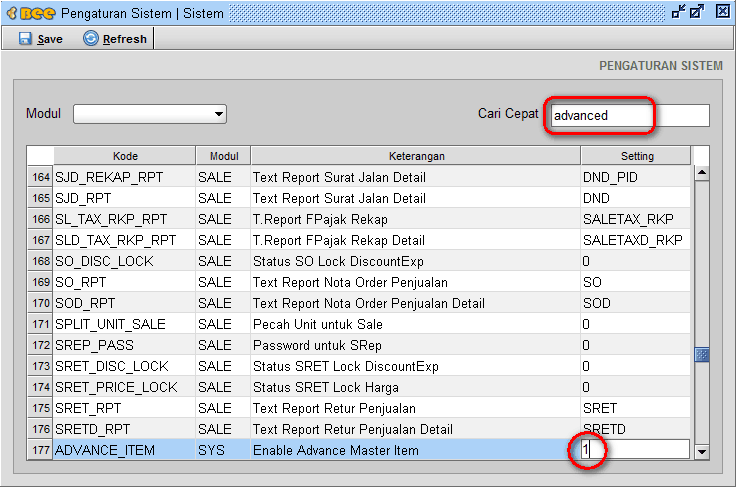736x487 pixels.
Task: Click the scrollbar down arrow
Action: coord(702,452)
